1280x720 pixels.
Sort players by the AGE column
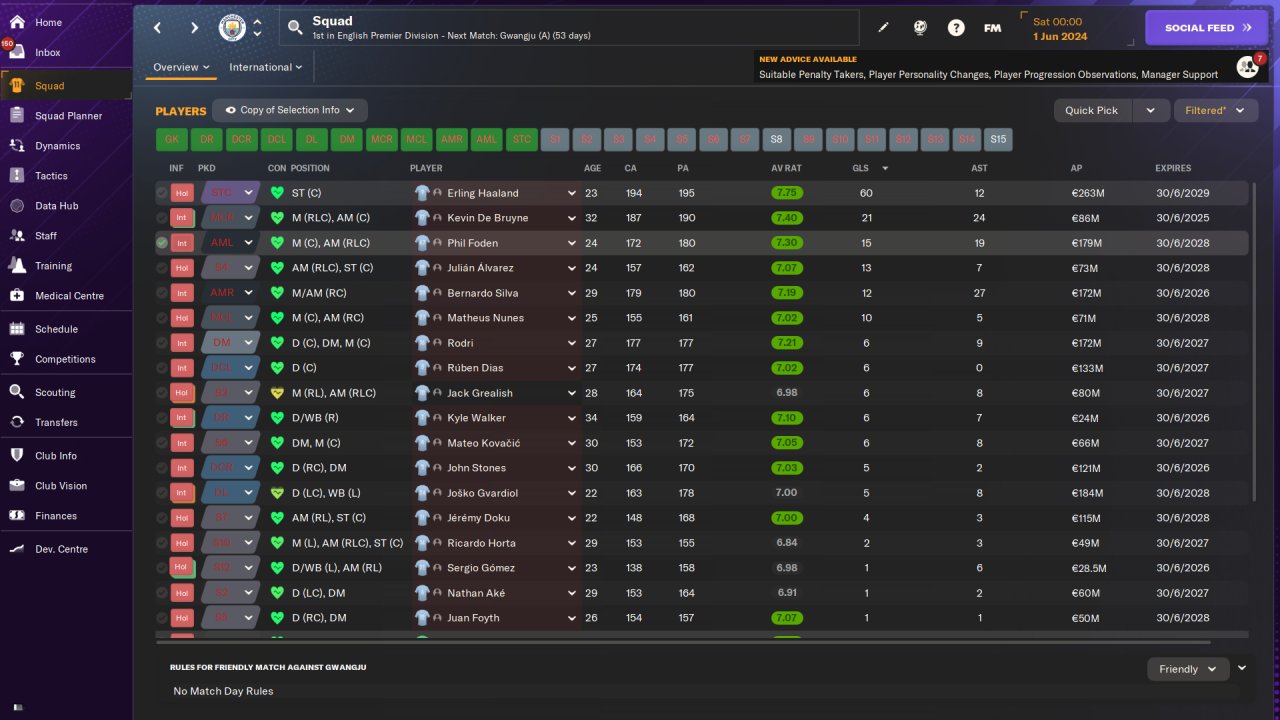pos(593,168)
